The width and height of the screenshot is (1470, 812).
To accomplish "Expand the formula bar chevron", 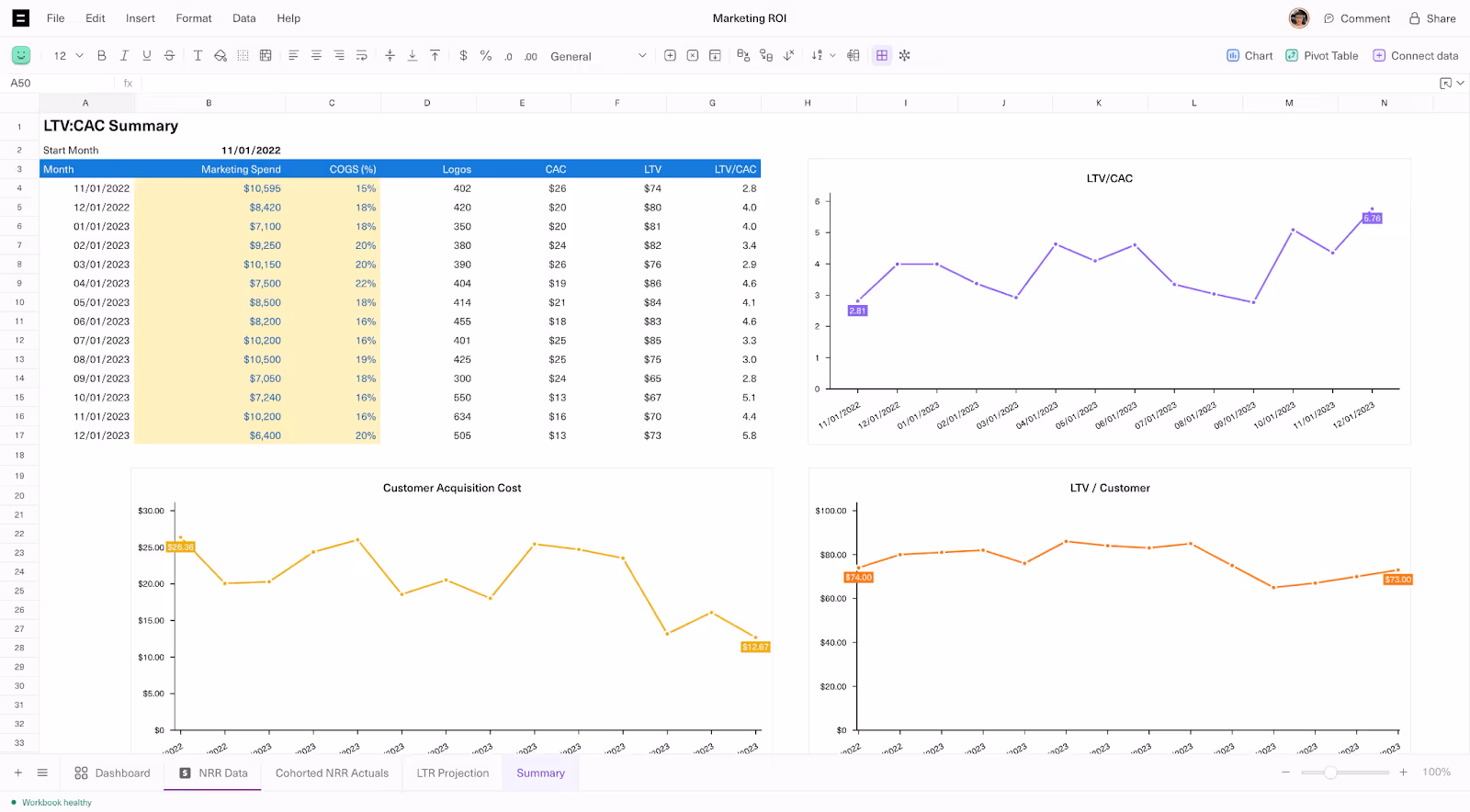I will pyautogui.click(x=1461, y=84).
